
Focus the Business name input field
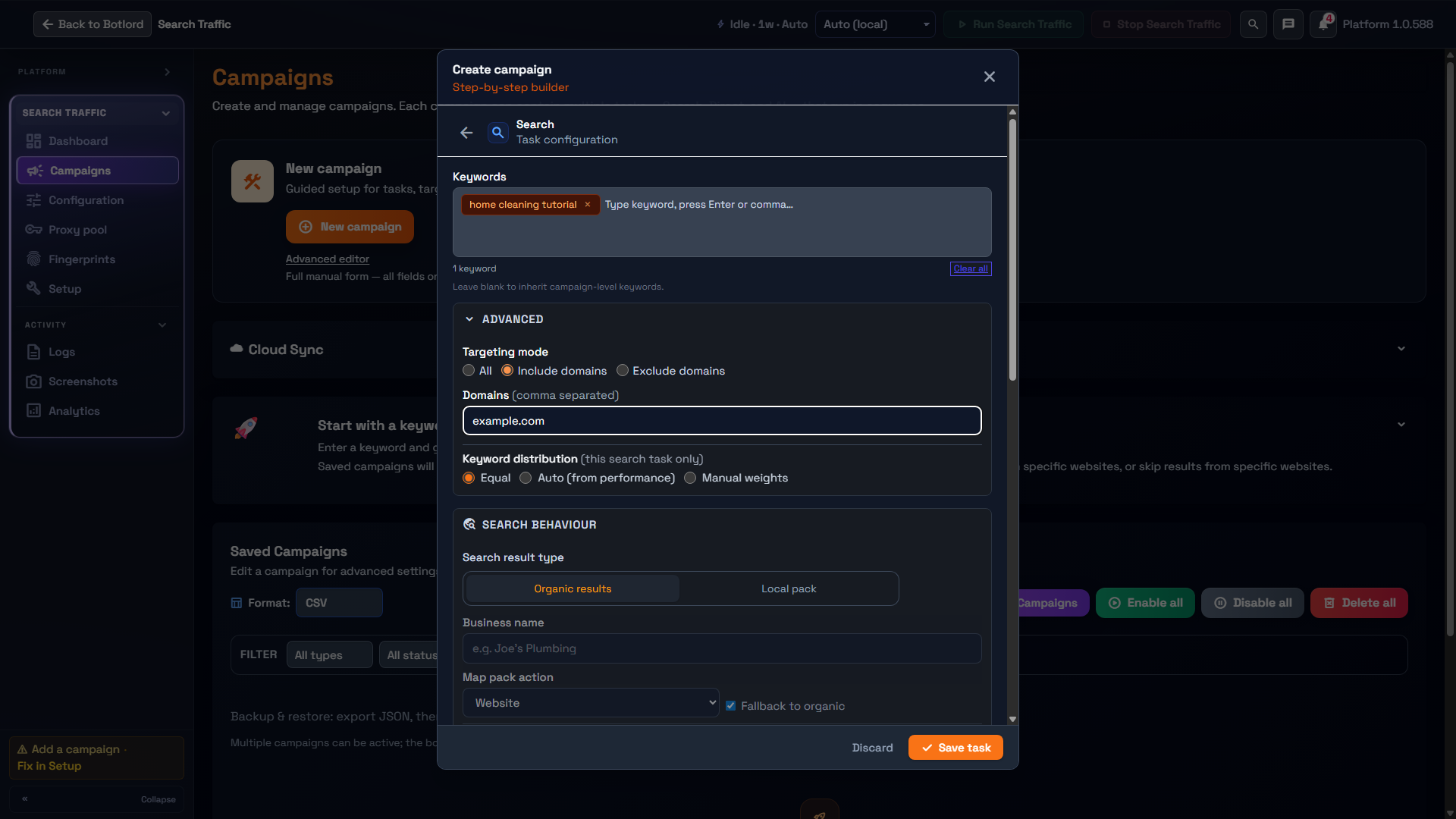point(722,648)
